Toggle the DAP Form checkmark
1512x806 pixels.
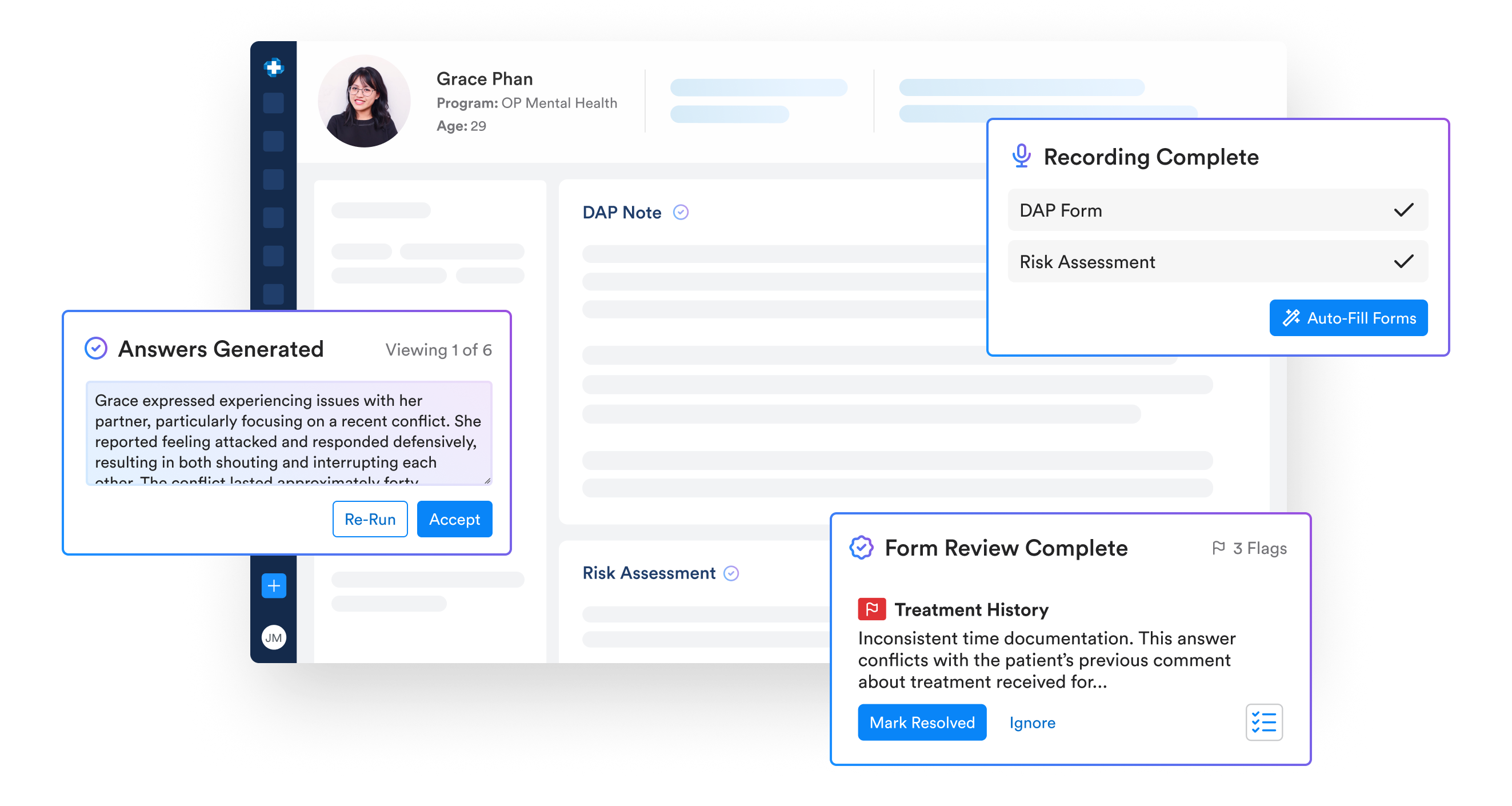(1403, 210)
